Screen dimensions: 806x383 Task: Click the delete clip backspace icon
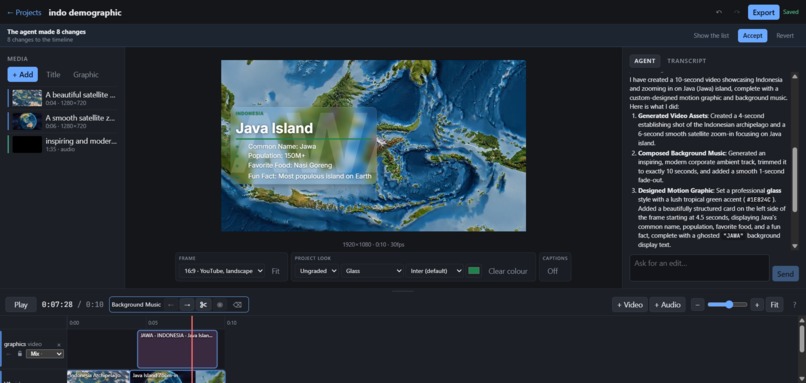click(x=237, y=305)
